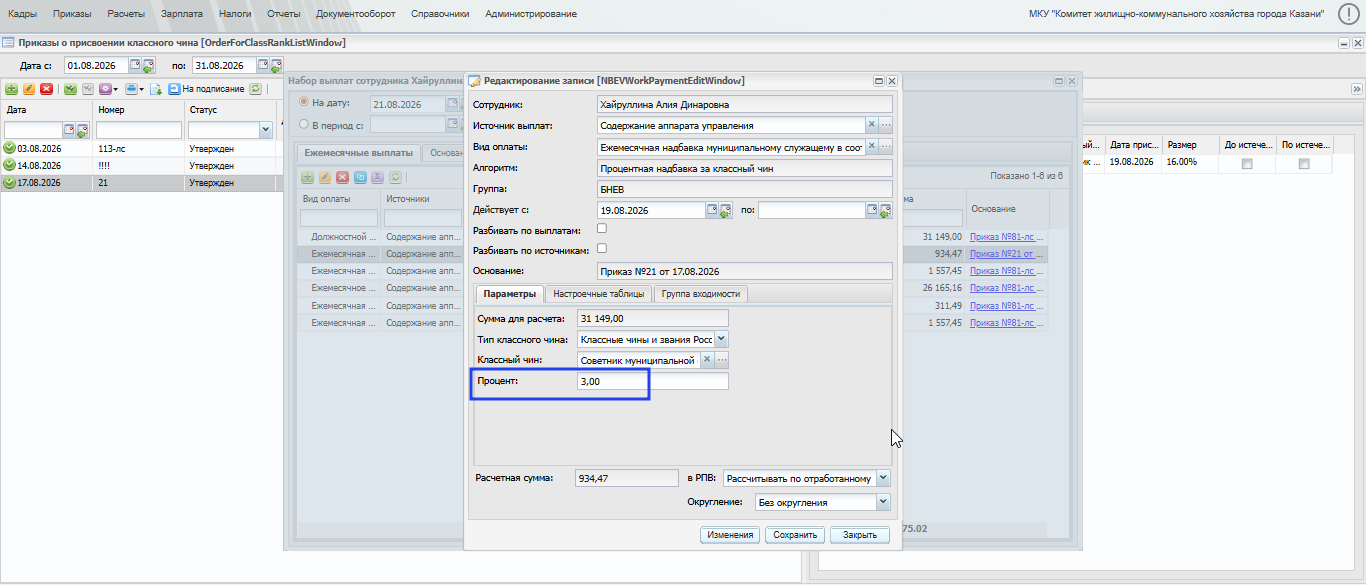This screenshot has height=585, width=1366.
Task: Open calendar for the empty 'по' date in dialog
Action: click(x=872, y=210)
